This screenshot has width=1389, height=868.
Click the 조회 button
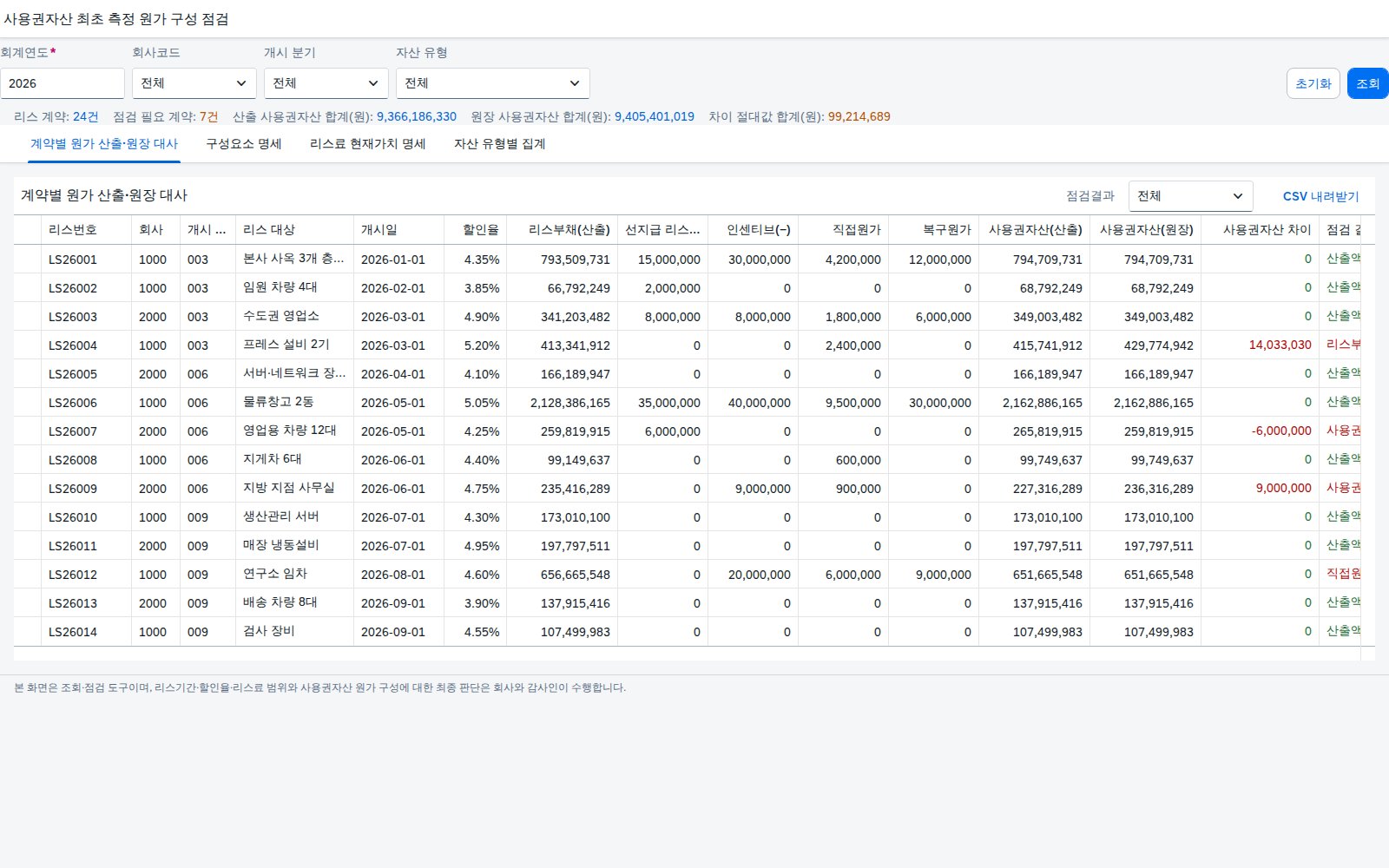[1367, 83]
